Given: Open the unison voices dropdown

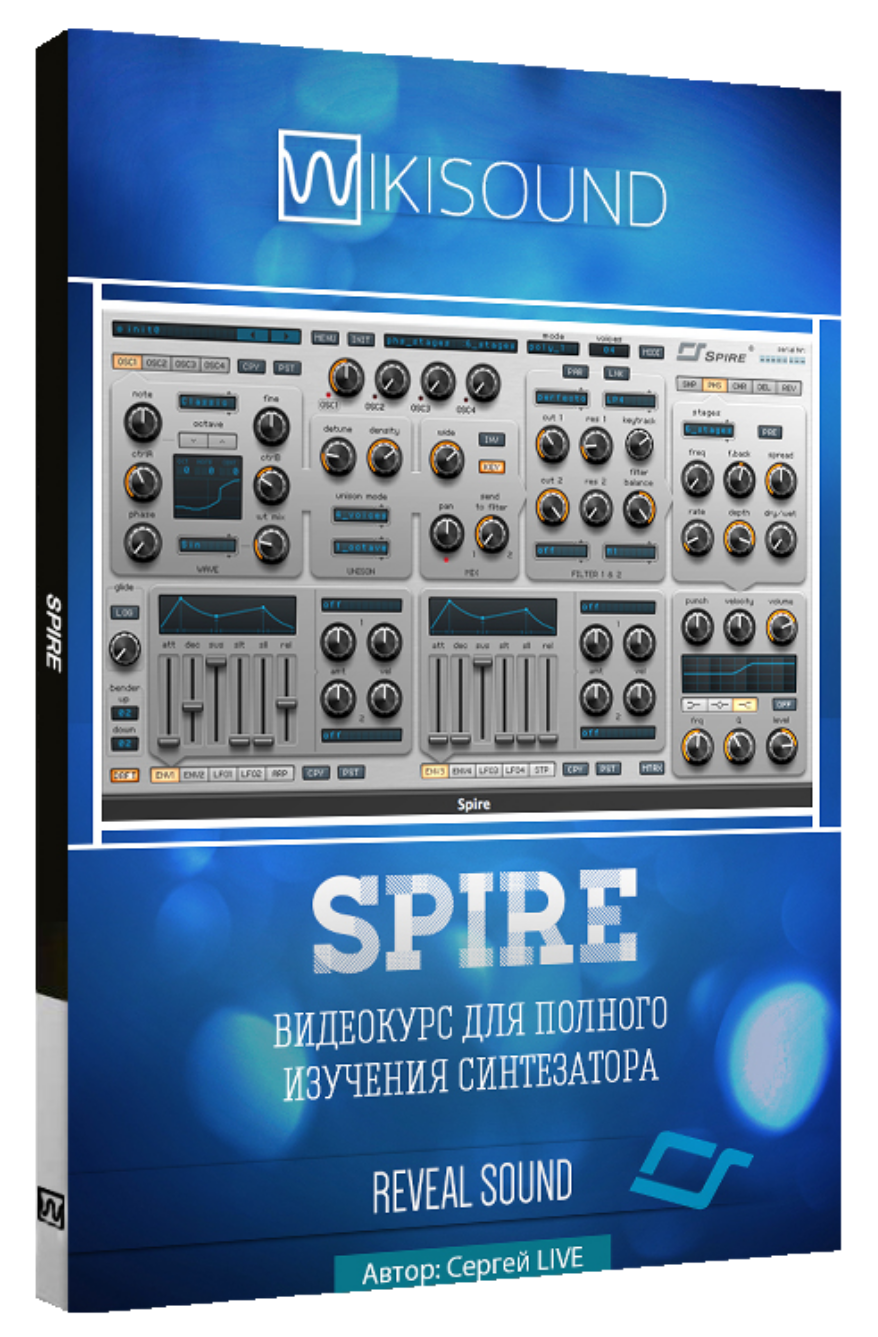Looking at the screenshot, I should click(x=361, y=515).
